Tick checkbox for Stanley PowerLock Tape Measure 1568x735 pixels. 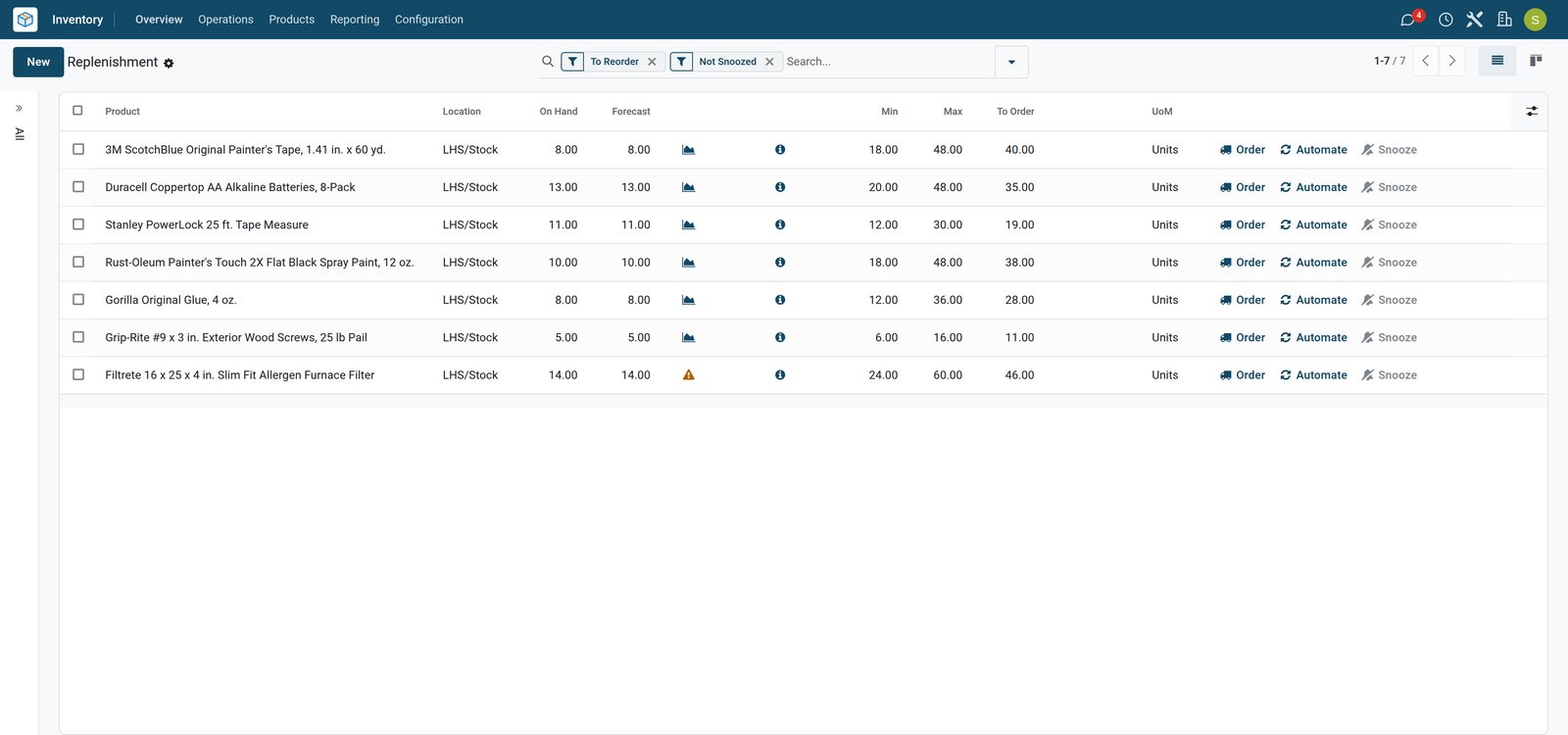78,224
